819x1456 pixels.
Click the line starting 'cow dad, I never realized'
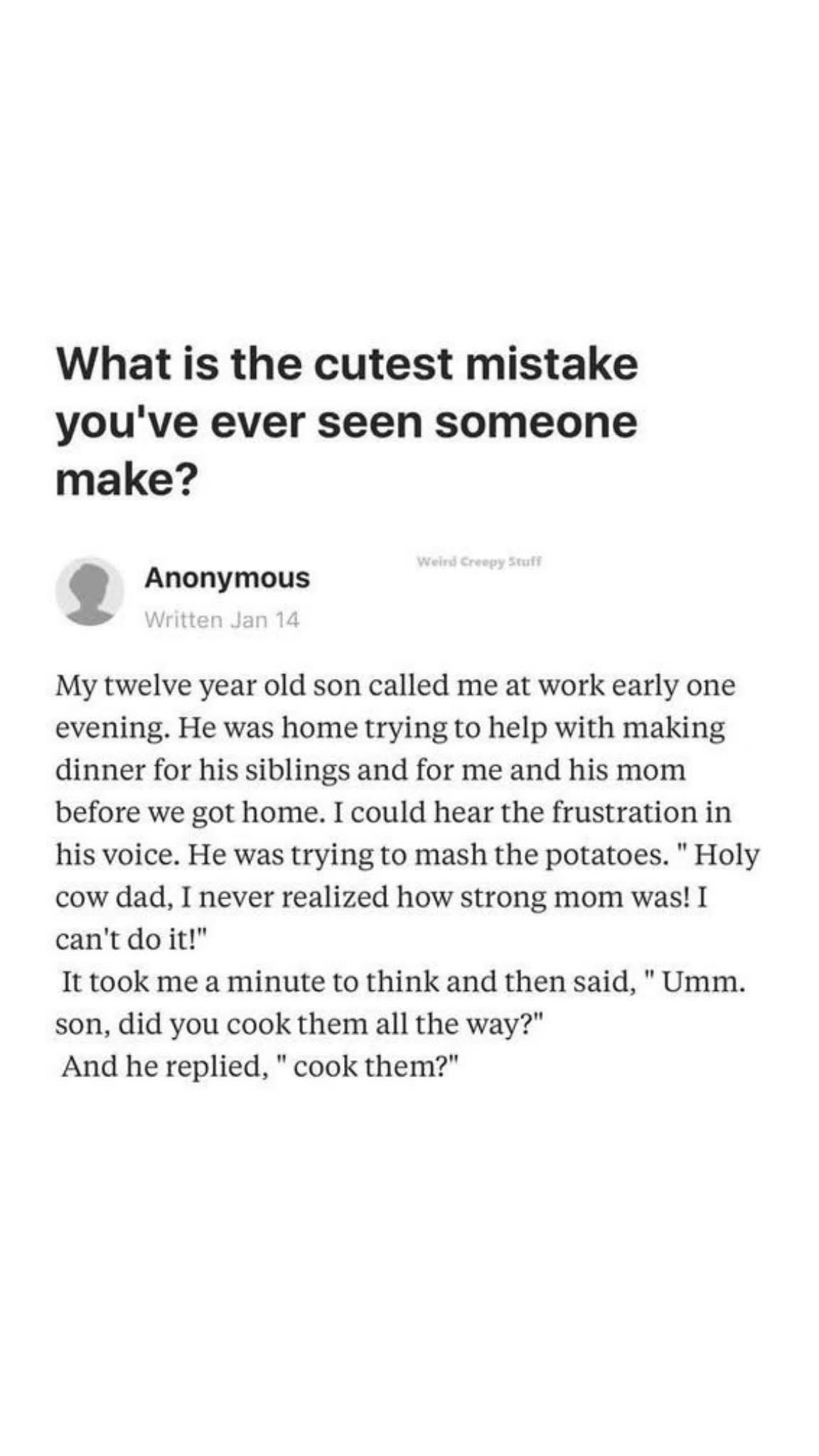382,897
